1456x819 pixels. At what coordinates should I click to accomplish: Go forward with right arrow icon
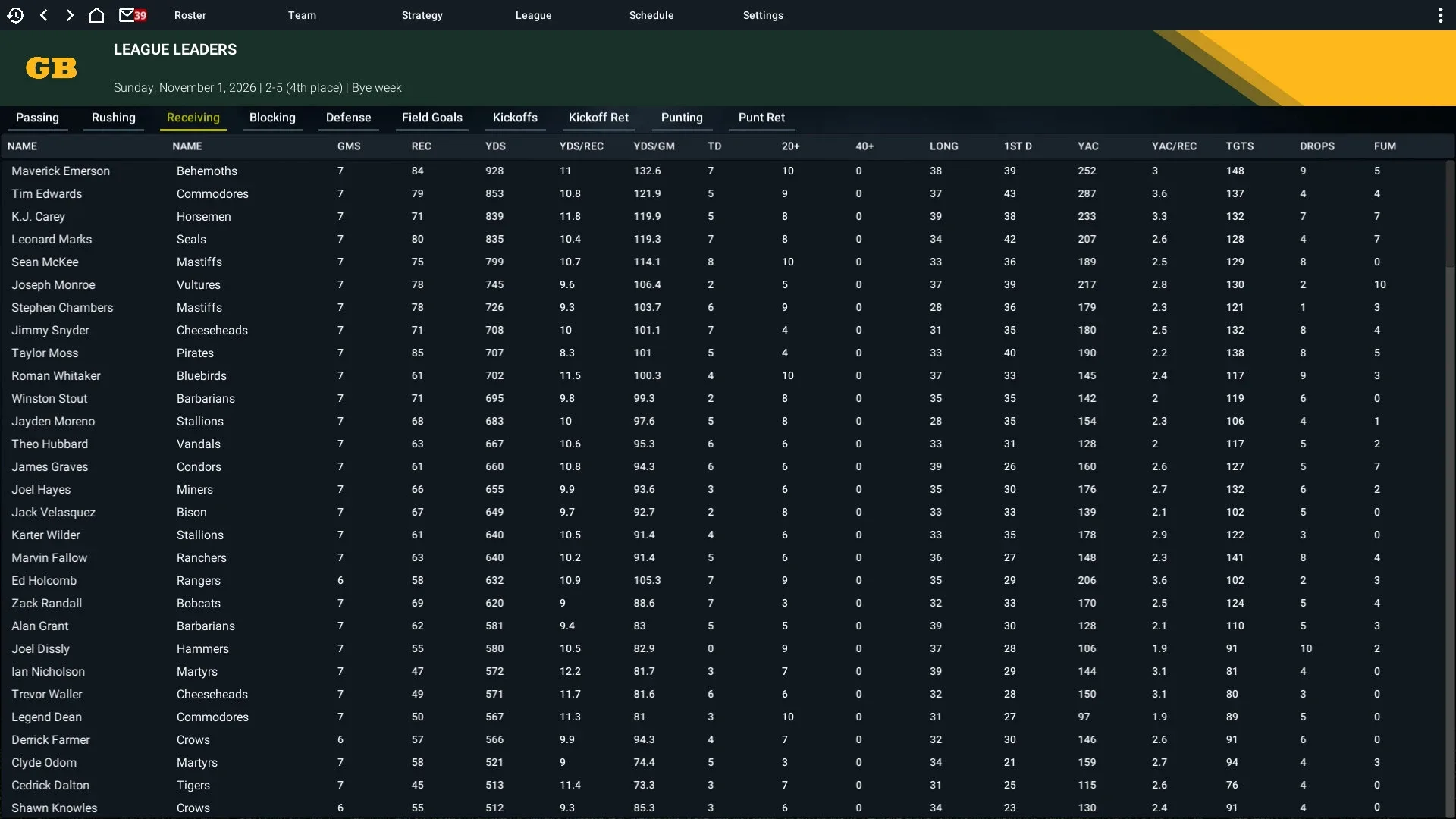tap(70, 15)
